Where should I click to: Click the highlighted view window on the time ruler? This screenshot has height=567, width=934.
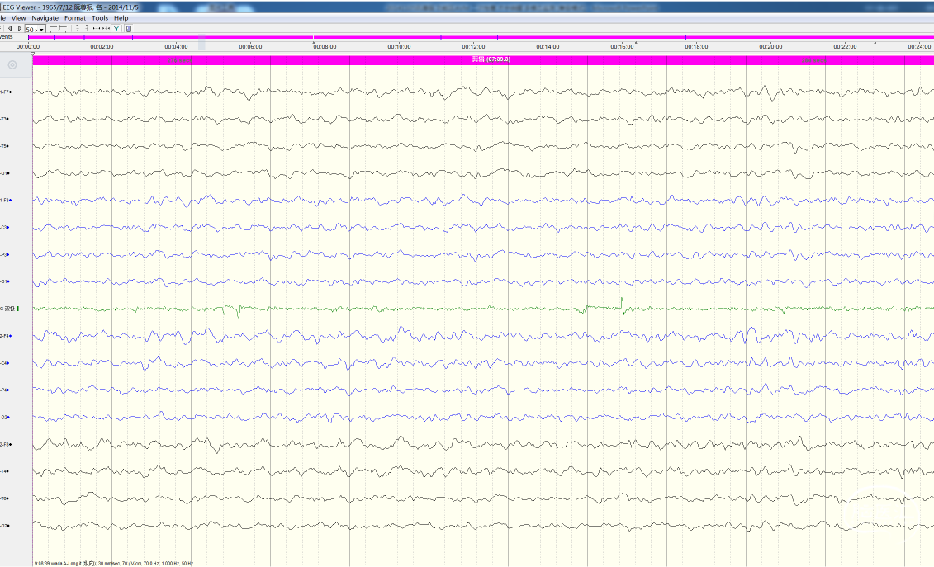(x=201, y=43)
